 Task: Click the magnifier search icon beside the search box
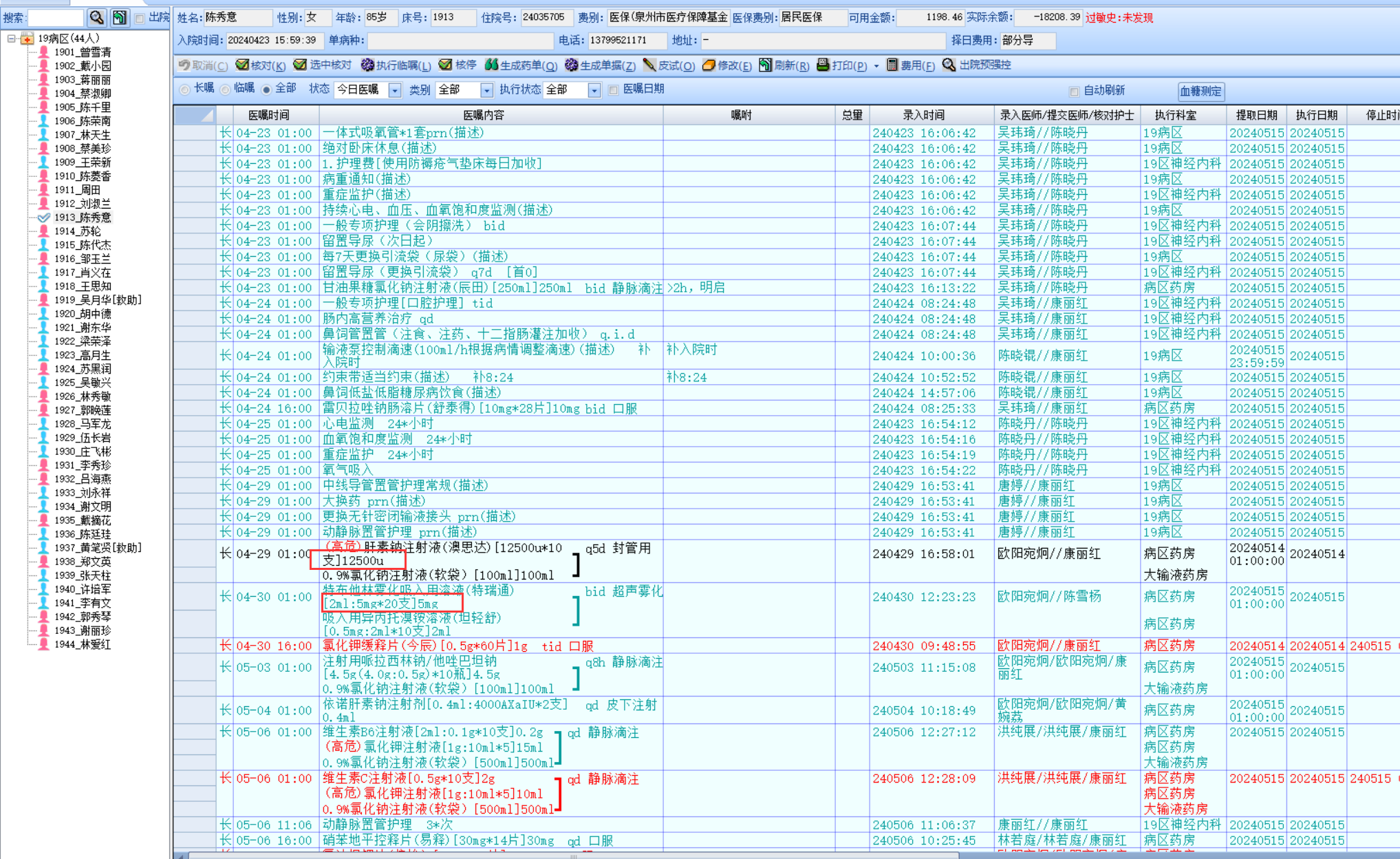tap(96, 17)
